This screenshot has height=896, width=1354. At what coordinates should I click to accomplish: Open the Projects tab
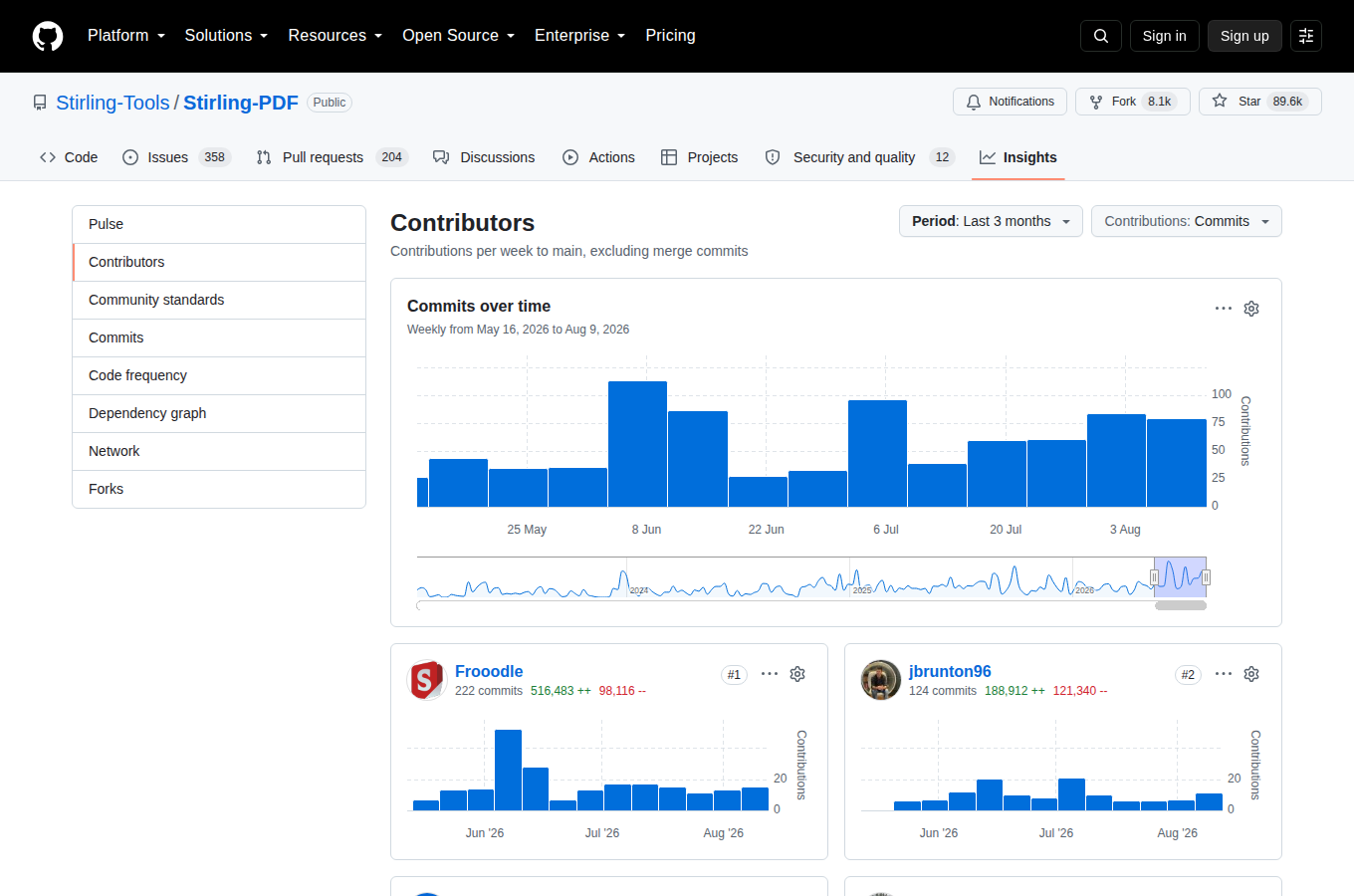click(x=700, y=157)
